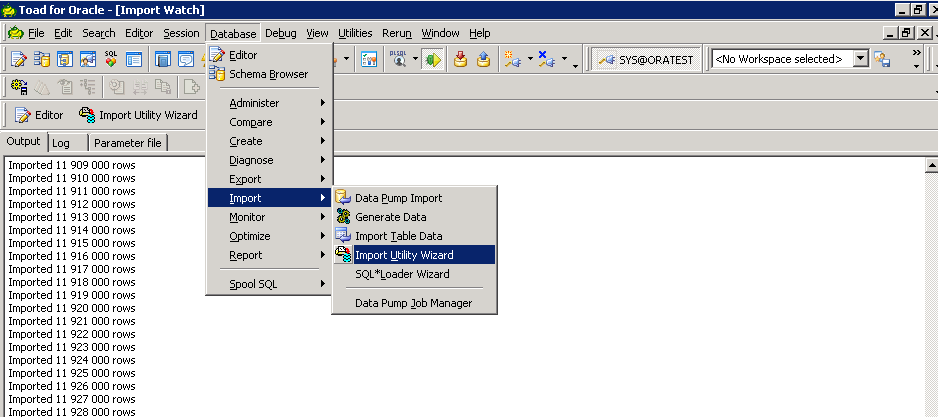Click the output scrollbar up arrow
Viewport: 938px width, 417px height.
click(x=931, y=165)
